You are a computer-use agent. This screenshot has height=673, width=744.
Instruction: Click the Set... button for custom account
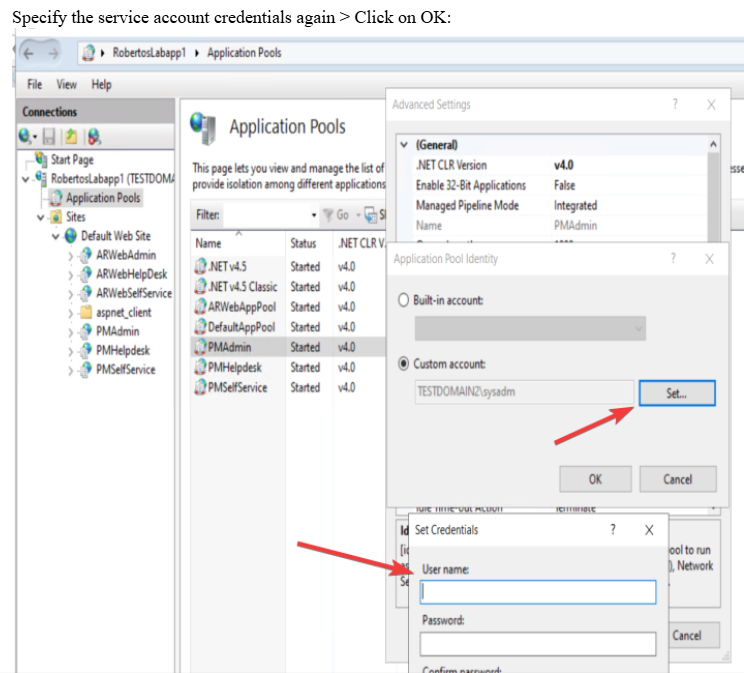coord(677,393)
